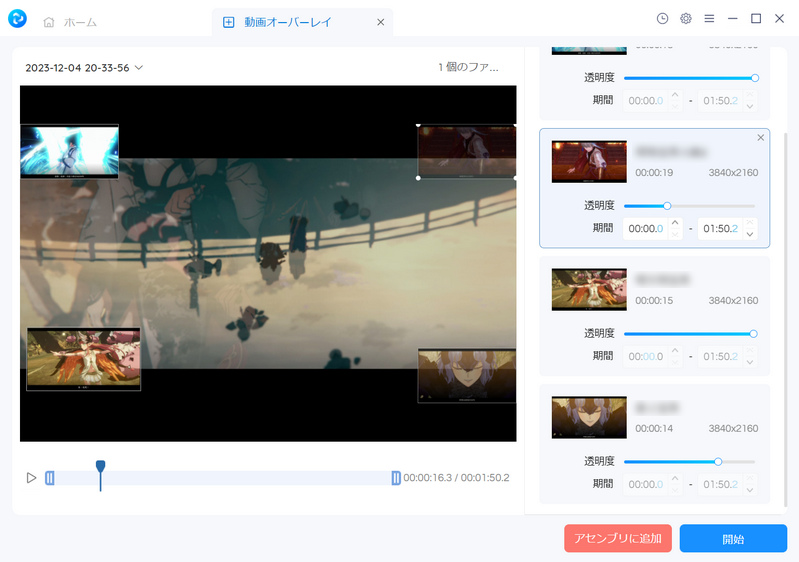This screenshot has height=562, width=799.
Task: Click the 開始 button
Action: [x=733, y=539]
